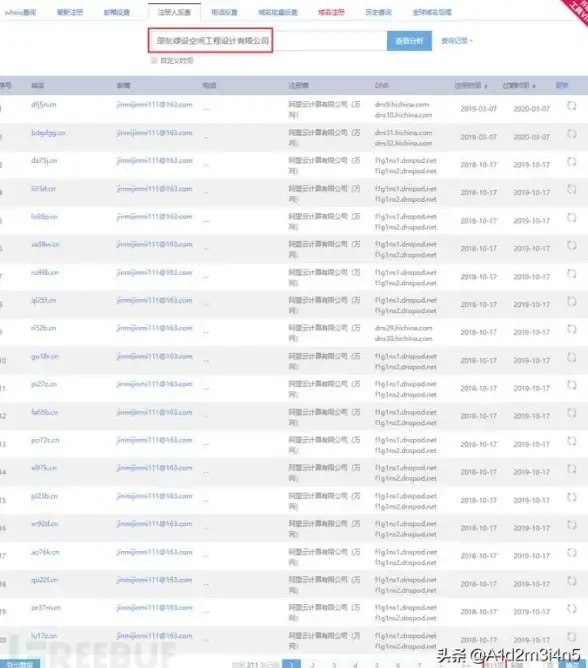Select the 注册人反查 tab

click(174, 12)
